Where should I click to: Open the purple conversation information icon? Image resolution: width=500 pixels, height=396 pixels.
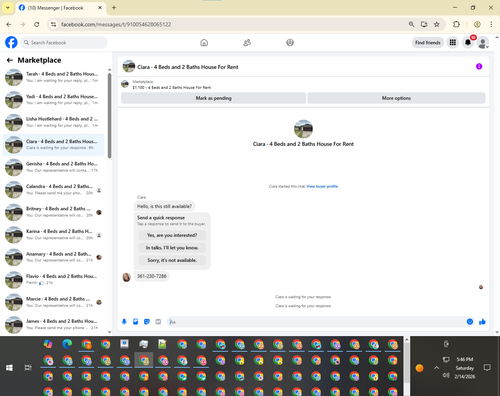[x=479, y=66]
